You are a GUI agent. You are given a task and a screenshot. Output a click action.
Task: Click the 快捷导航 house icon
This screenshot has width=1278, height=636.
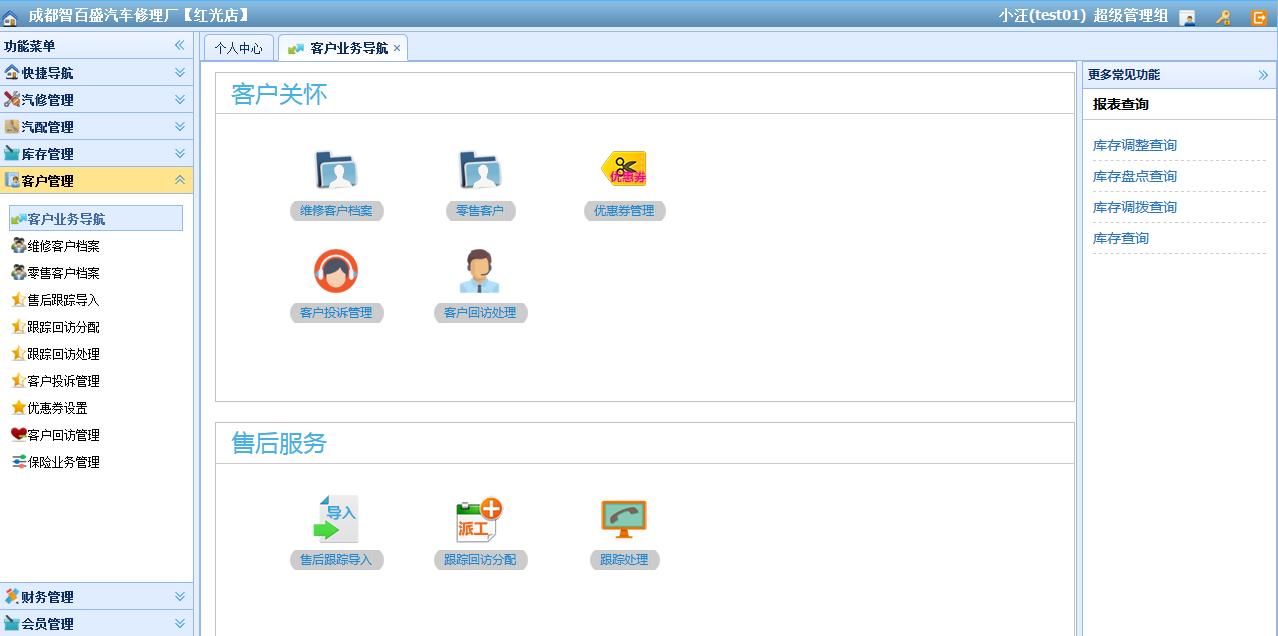[12, 72]
